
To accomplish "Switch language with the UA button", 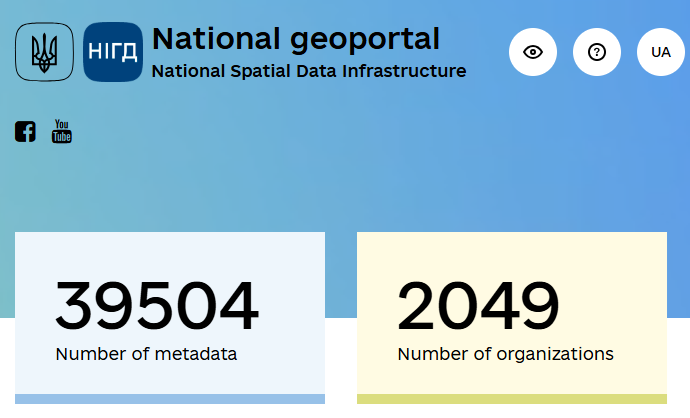I will tap(661, 52).
